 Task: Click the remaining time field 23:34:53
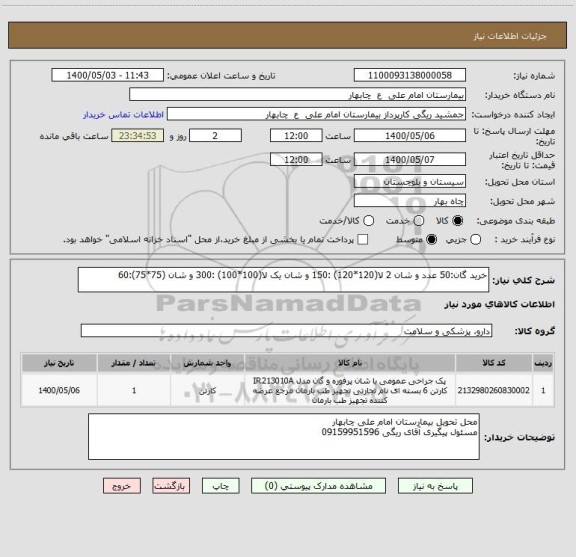point(138,136)
